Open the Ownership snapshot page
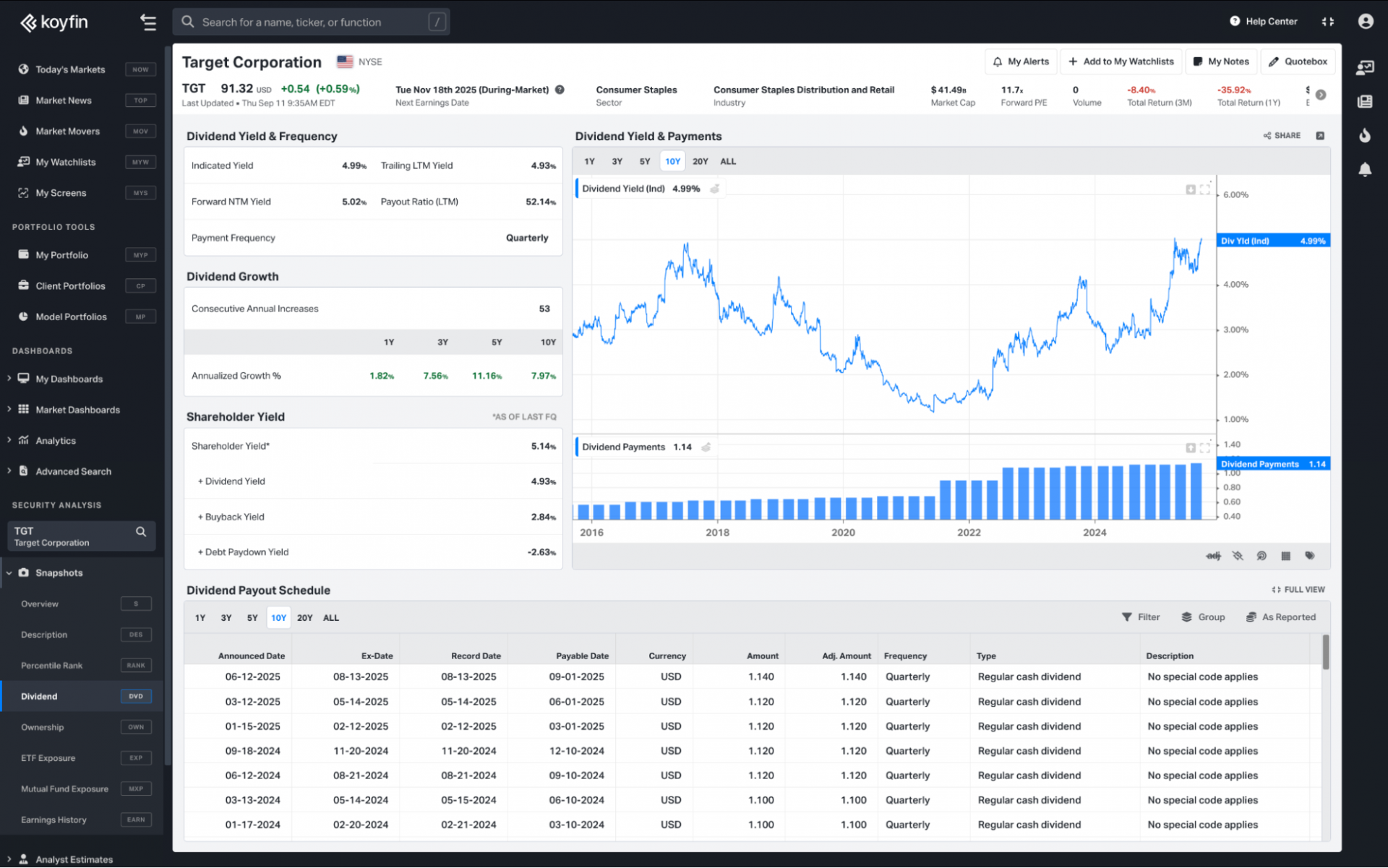This screenshot has width=1388, height=868. pyautogui.click(x=42, y=727)
